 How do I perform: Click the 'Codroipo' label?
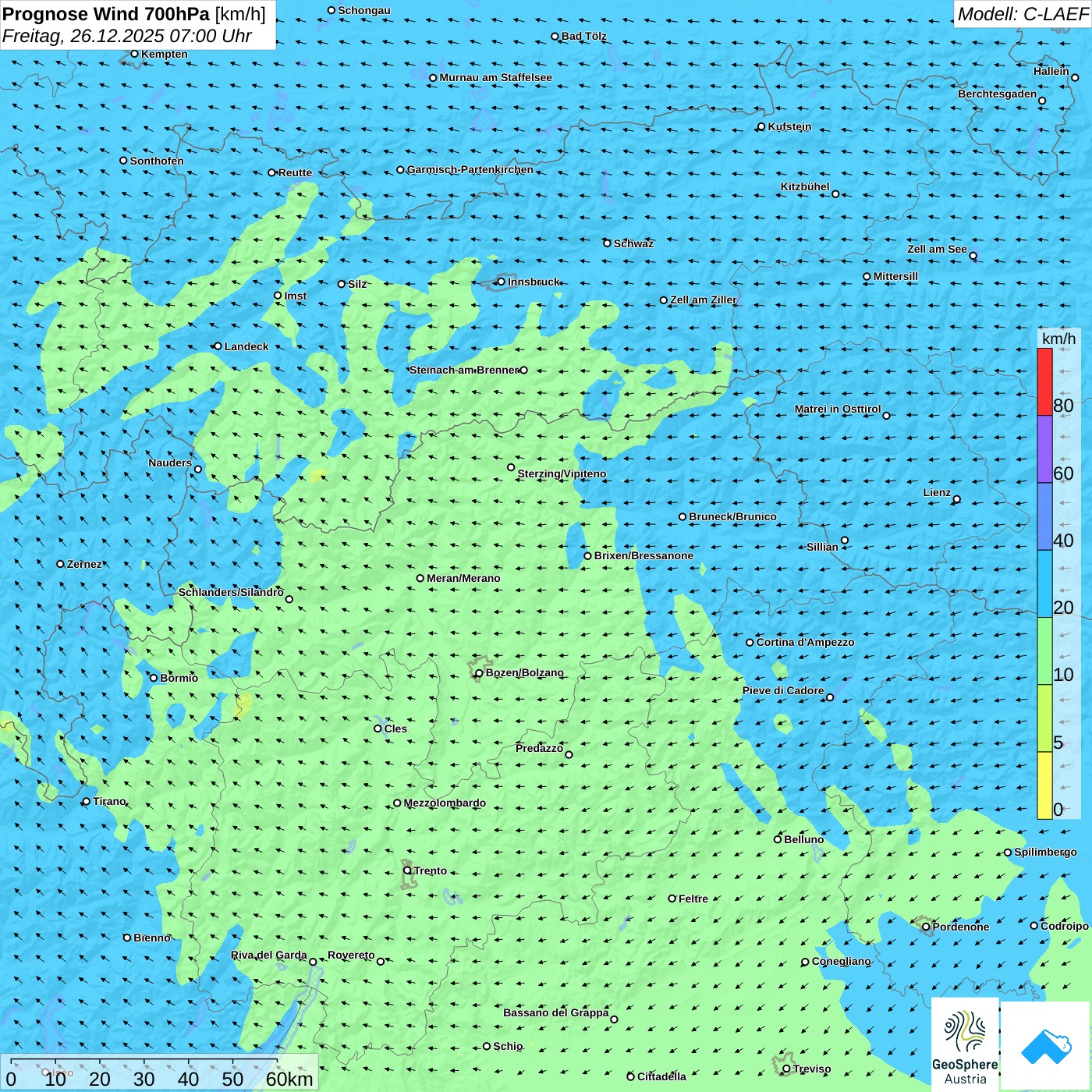click(x=1065, y=926)
